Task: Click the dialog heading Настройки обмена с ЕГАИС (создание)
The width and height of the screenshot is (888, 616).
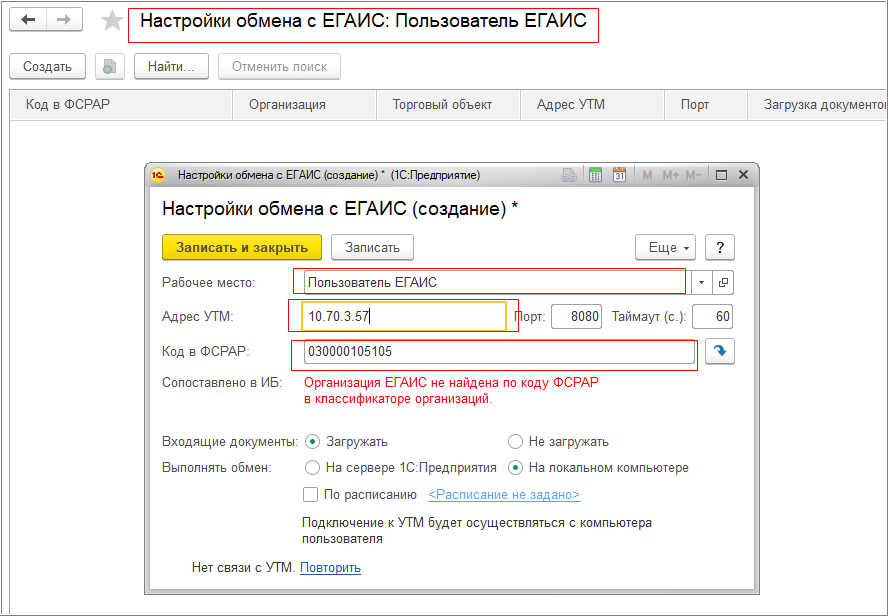Action: click(x=340, y=208)
